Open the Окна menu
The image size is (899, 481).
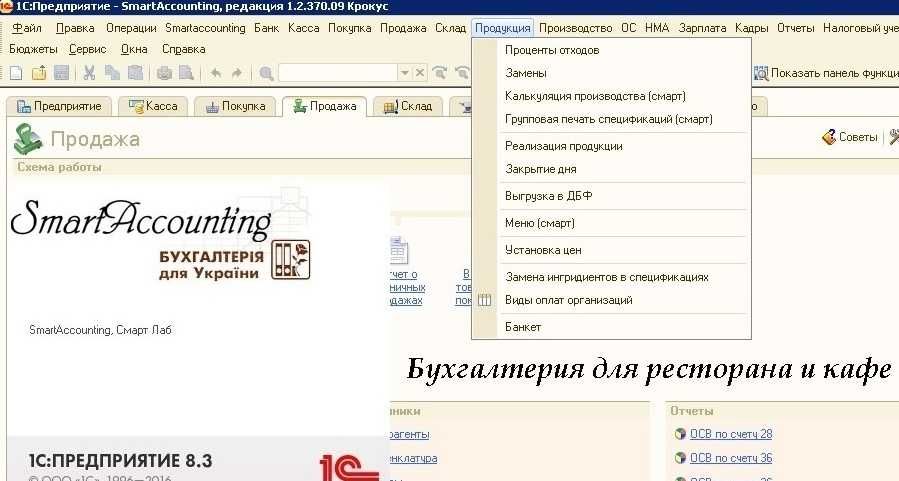pyautogui.click(x=134, y=49)
